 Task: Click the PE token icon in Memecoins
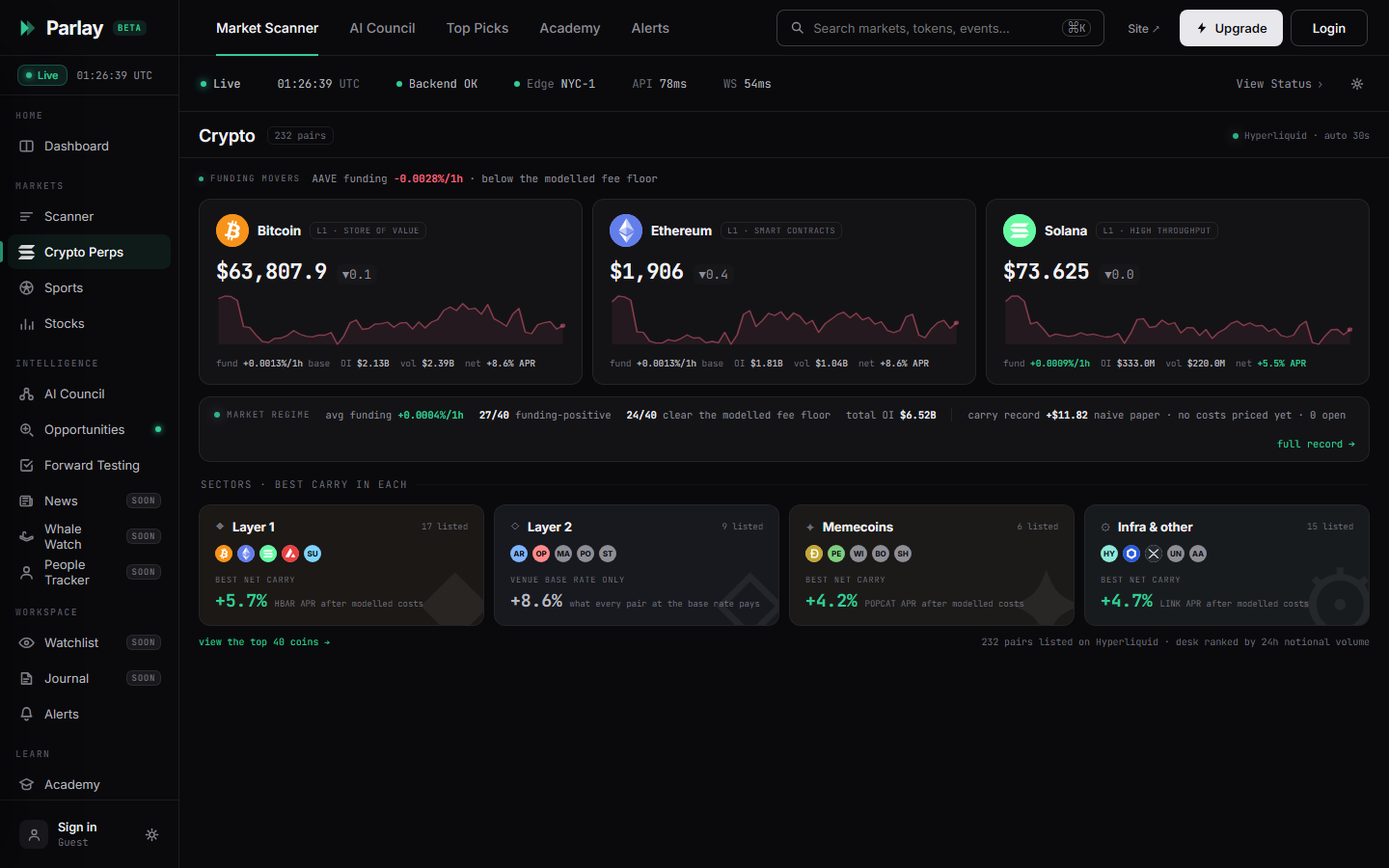point(836,554)
